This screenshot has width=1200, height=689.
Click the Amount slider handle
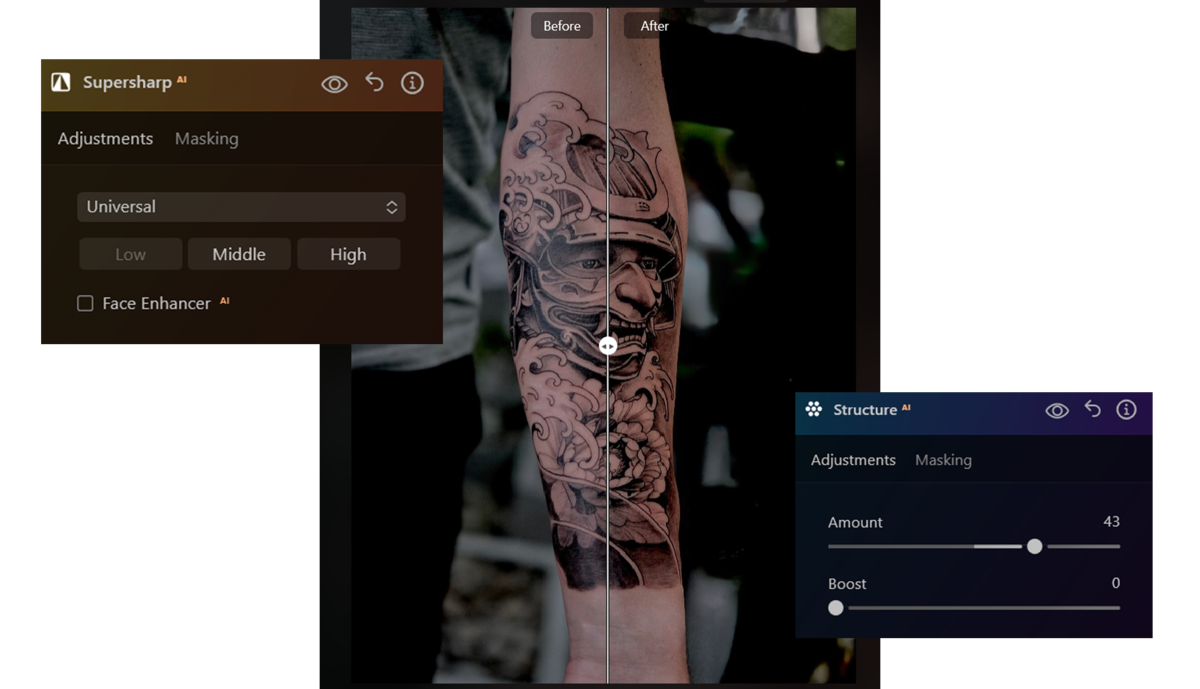[1035, 547]
